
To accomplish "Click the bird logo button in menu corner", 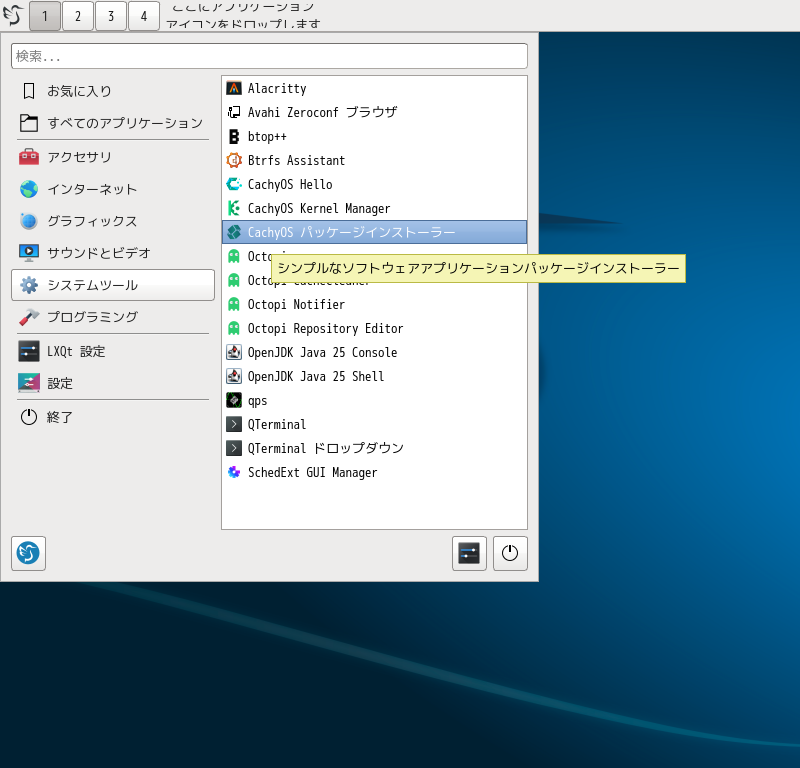I will click(x=28, y=553).
